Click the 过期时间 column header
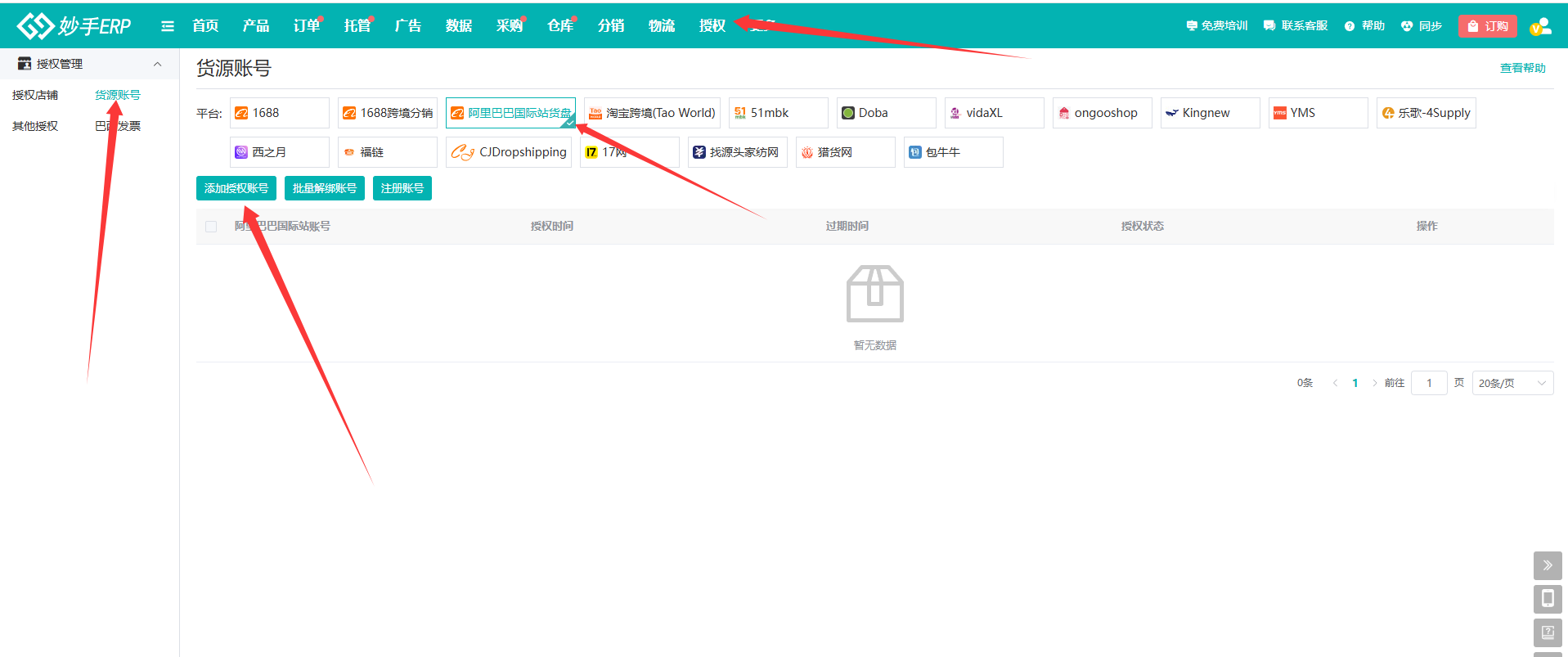This screenshot has width=1568, height=657. coord(847,226)
